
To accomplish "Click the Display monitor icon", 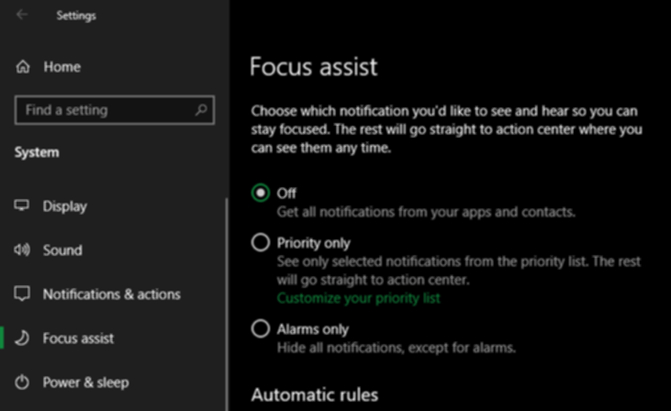I will [22, 206].
